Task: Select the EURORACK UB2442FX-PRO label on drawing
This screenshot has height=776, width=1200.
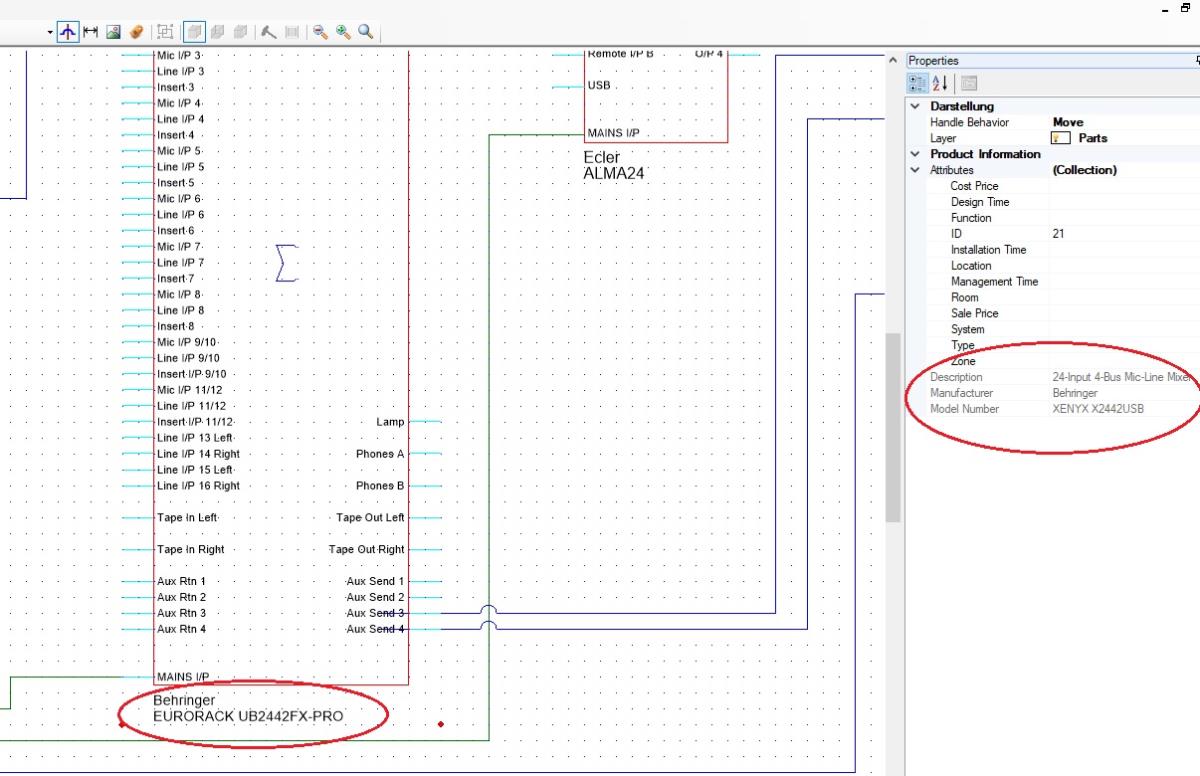Action: point(249,717)
